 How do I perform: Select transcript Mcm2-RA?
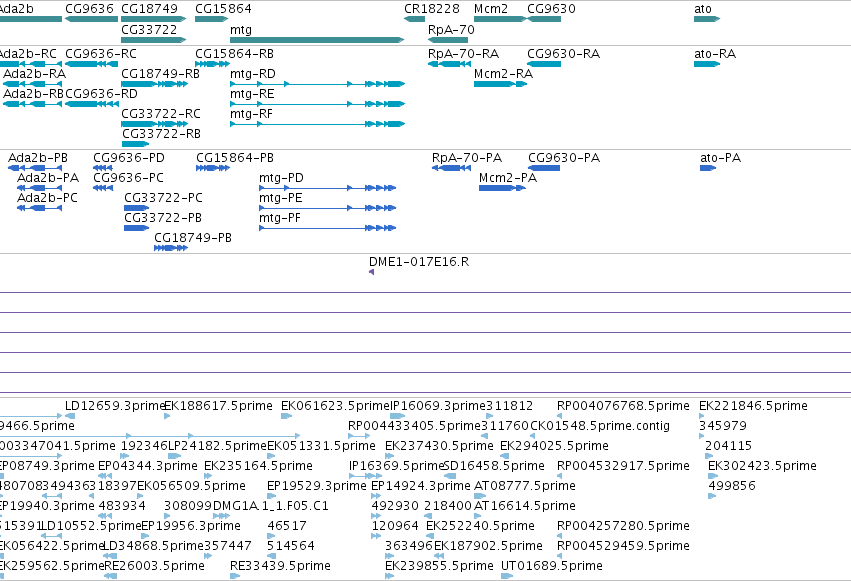500,84
